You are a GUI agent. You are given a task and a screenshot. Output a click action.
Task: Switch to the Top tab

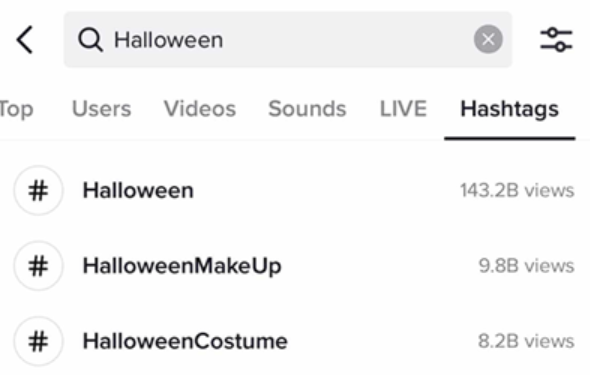[x=16, y=109]
